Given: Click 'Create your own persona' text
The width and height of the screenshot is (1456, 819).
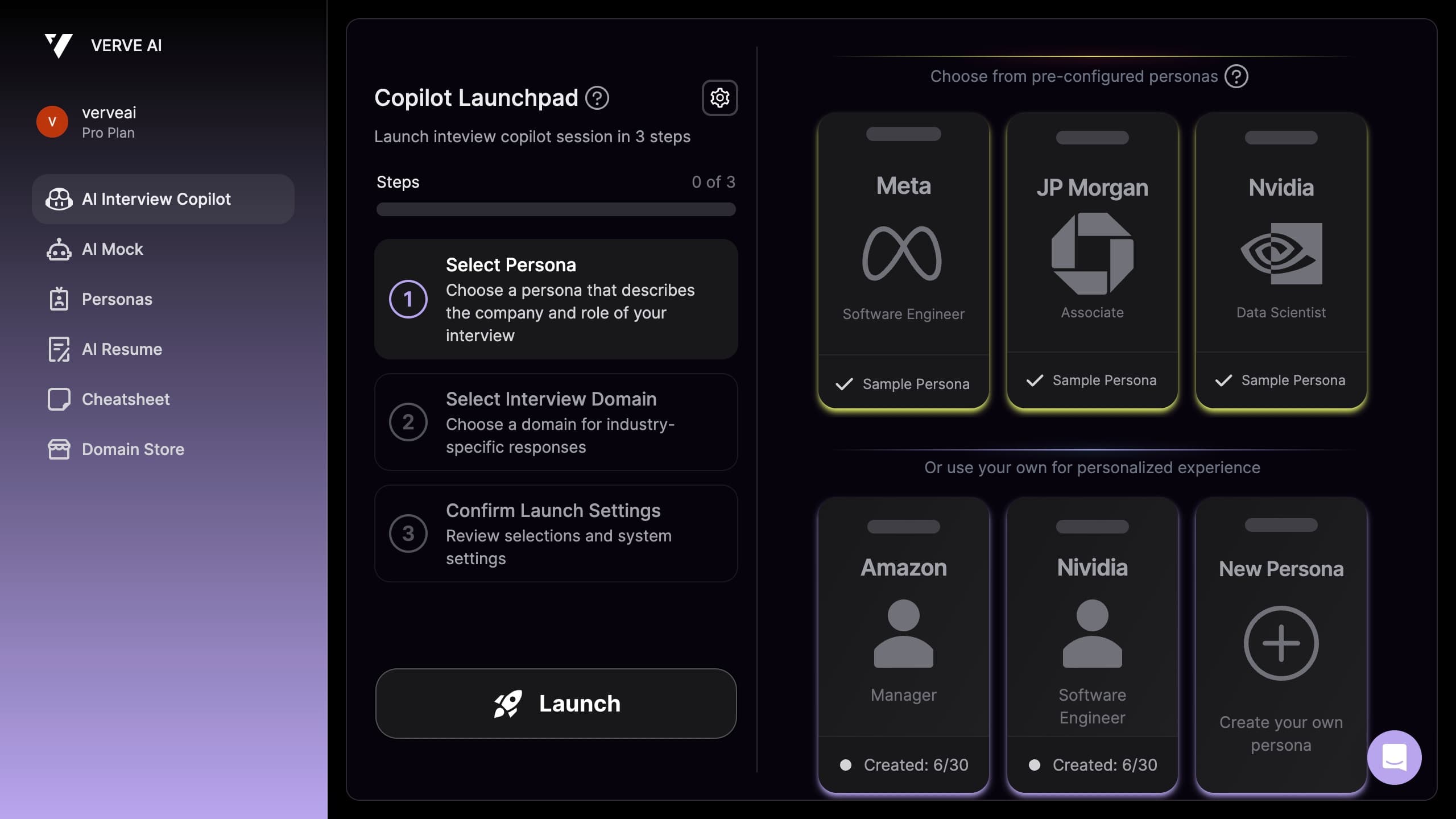Looking at the screenshot, I should pos(1281,734).
